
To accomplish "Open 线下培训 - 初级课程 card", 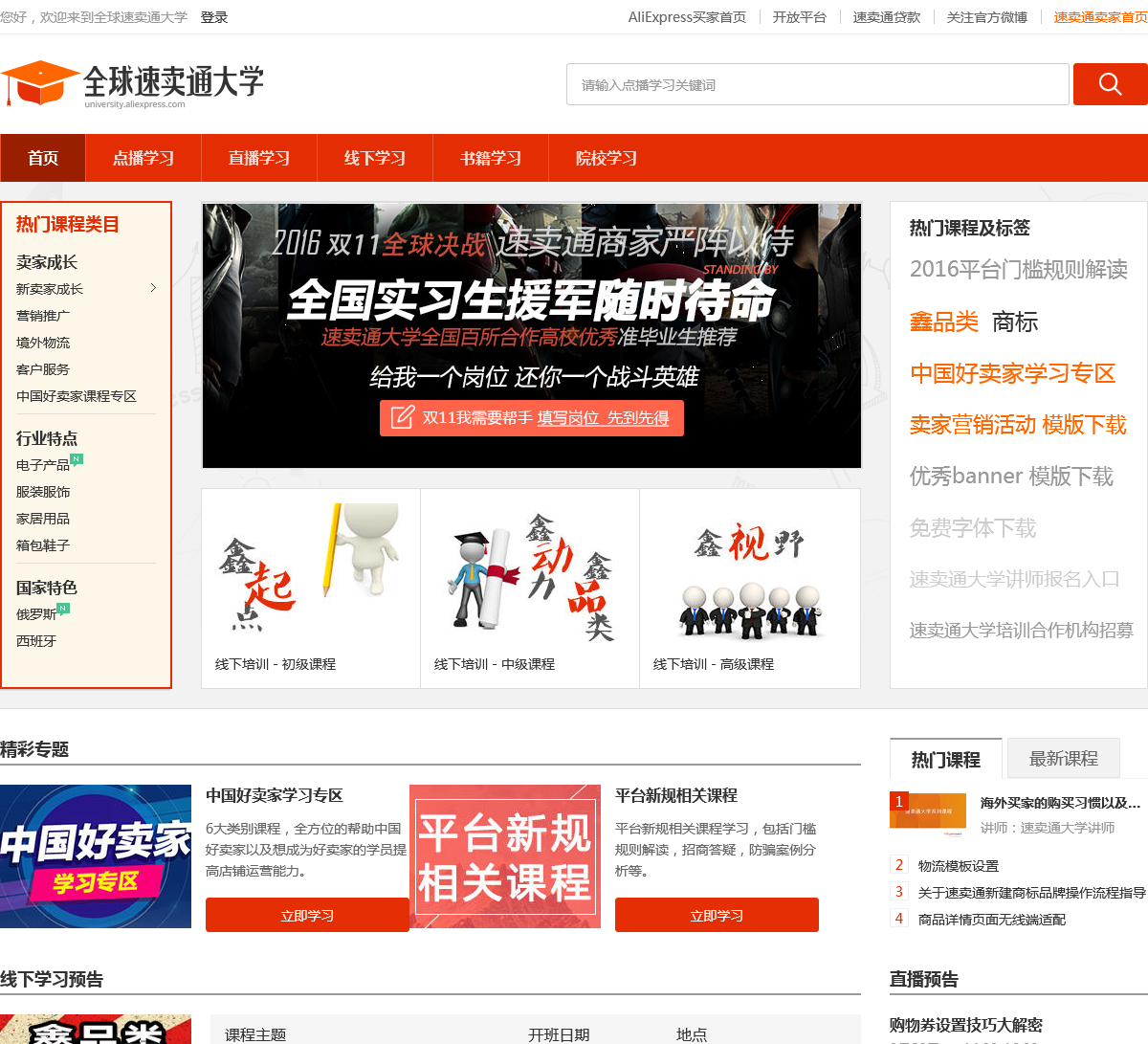I will click(311, 589).
